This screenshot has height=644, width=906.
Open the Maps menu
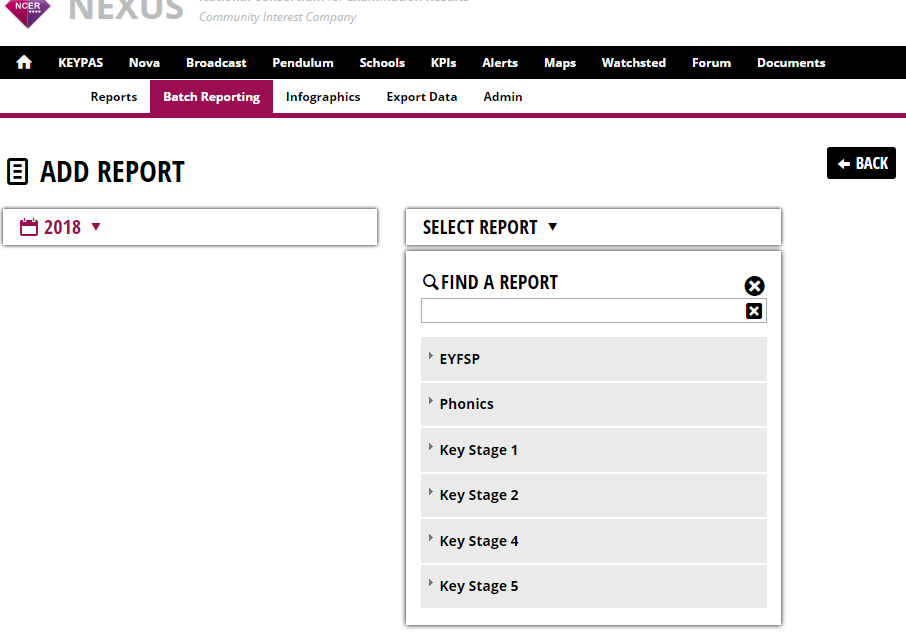point(560,62)
